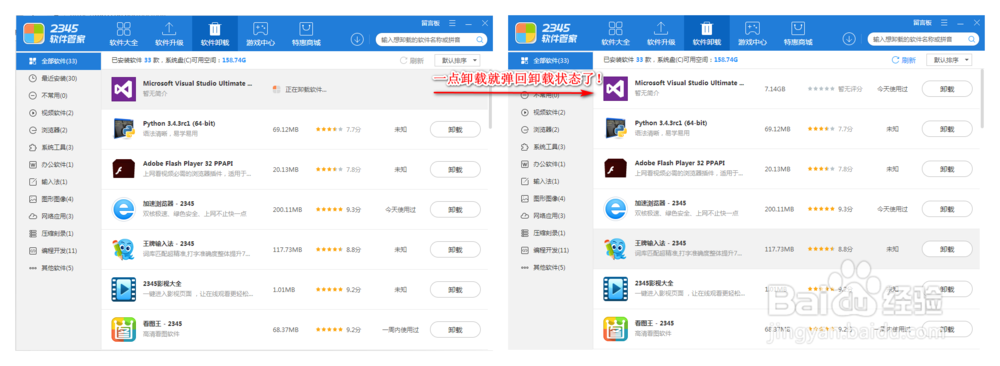Select 软件卸载 tab in left window
This screenshot has width=1000, height=366.
215,34
